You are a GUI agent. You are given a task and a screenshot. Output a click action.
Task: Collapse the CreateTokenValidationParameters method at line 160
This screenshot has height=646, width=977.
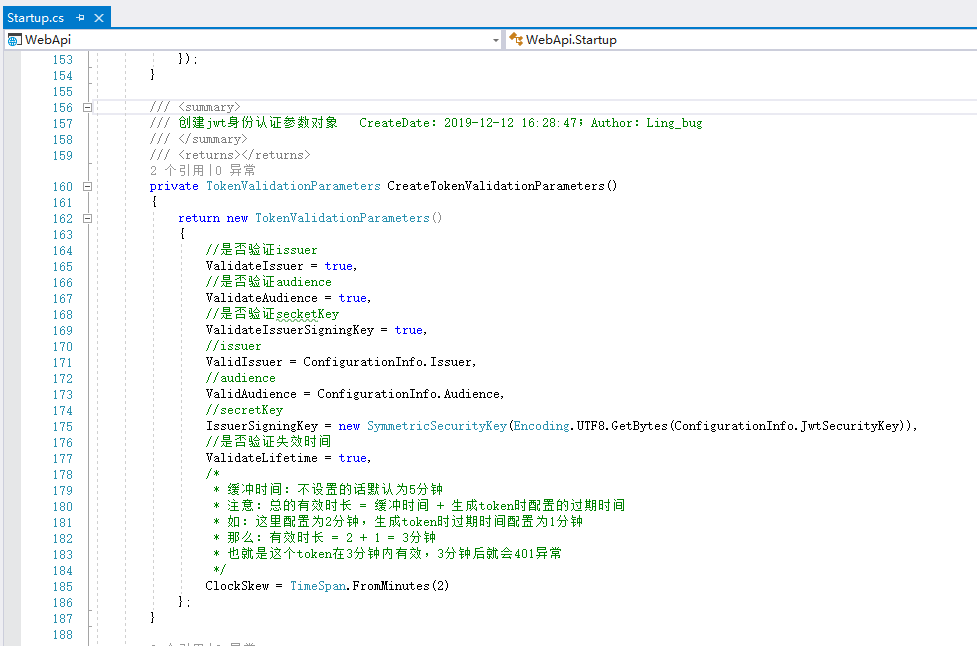point(87,186)
